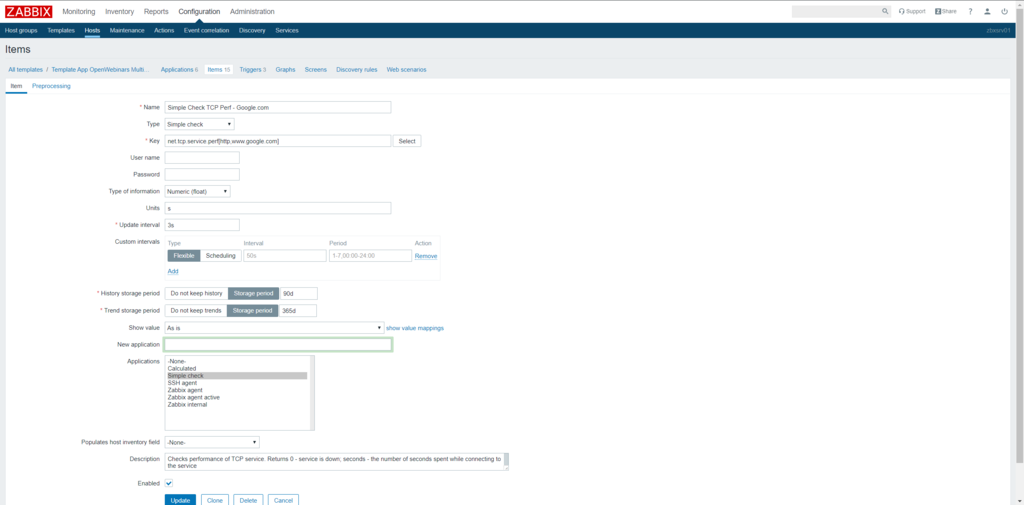Expand the Type of information dropdown

[198, 191]
